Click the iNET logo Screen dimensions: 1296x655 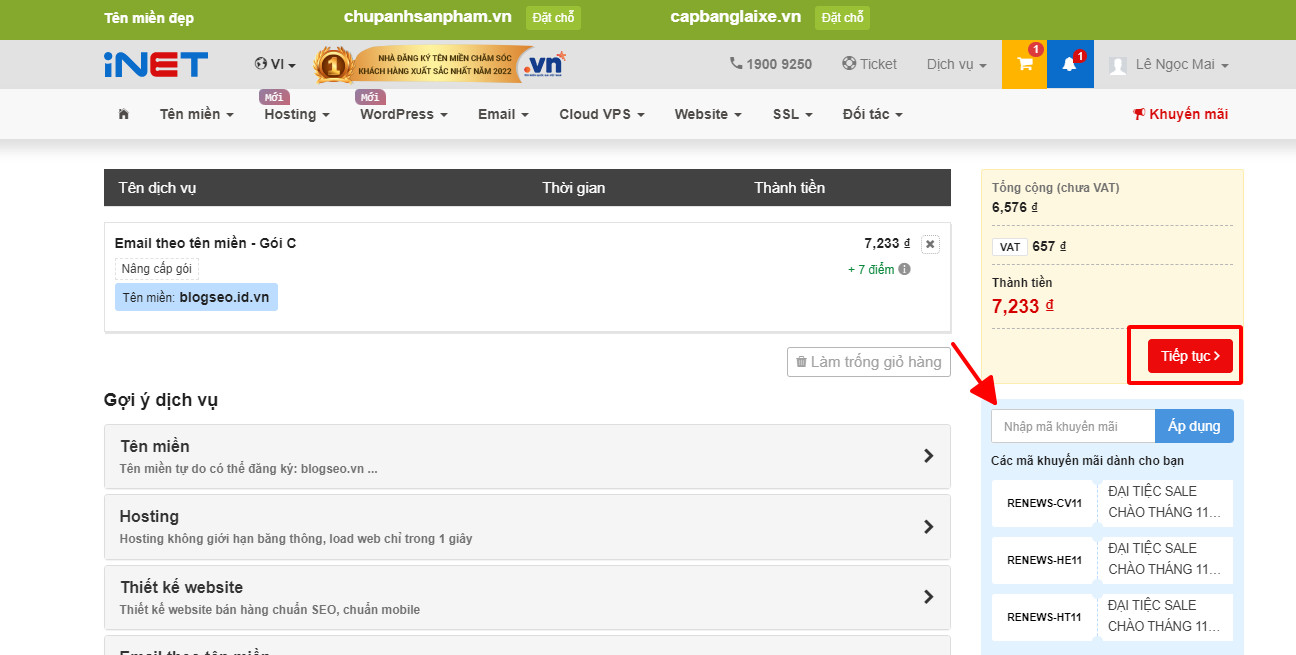click(156, 64)
